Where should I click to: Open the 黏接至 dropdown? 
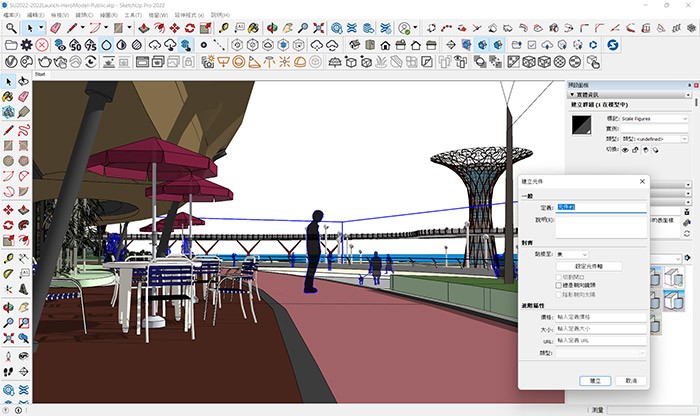pyautogui.click(x=570, y=255)
